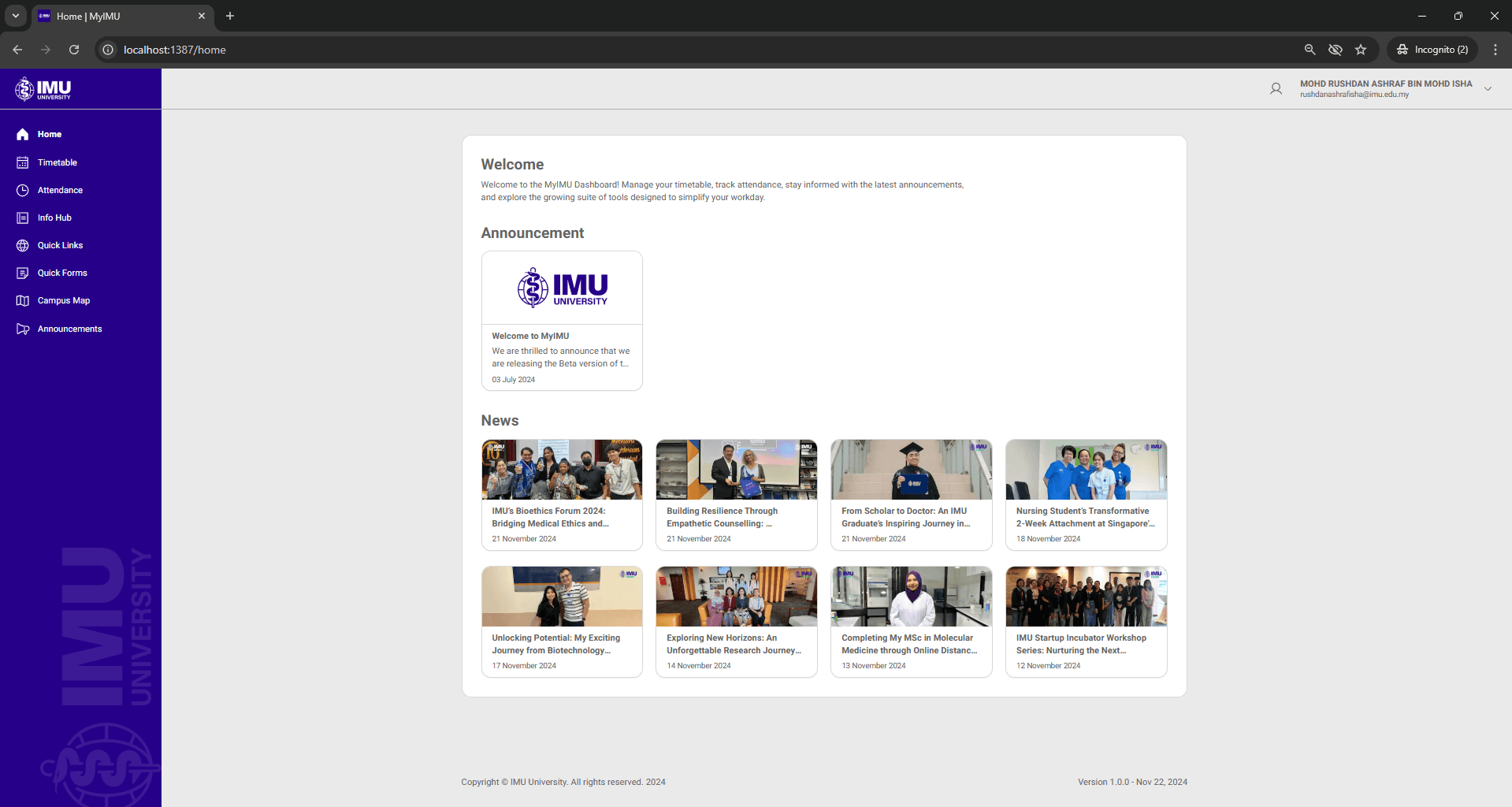Open Quick Forms using its icon

click(23, 273)
